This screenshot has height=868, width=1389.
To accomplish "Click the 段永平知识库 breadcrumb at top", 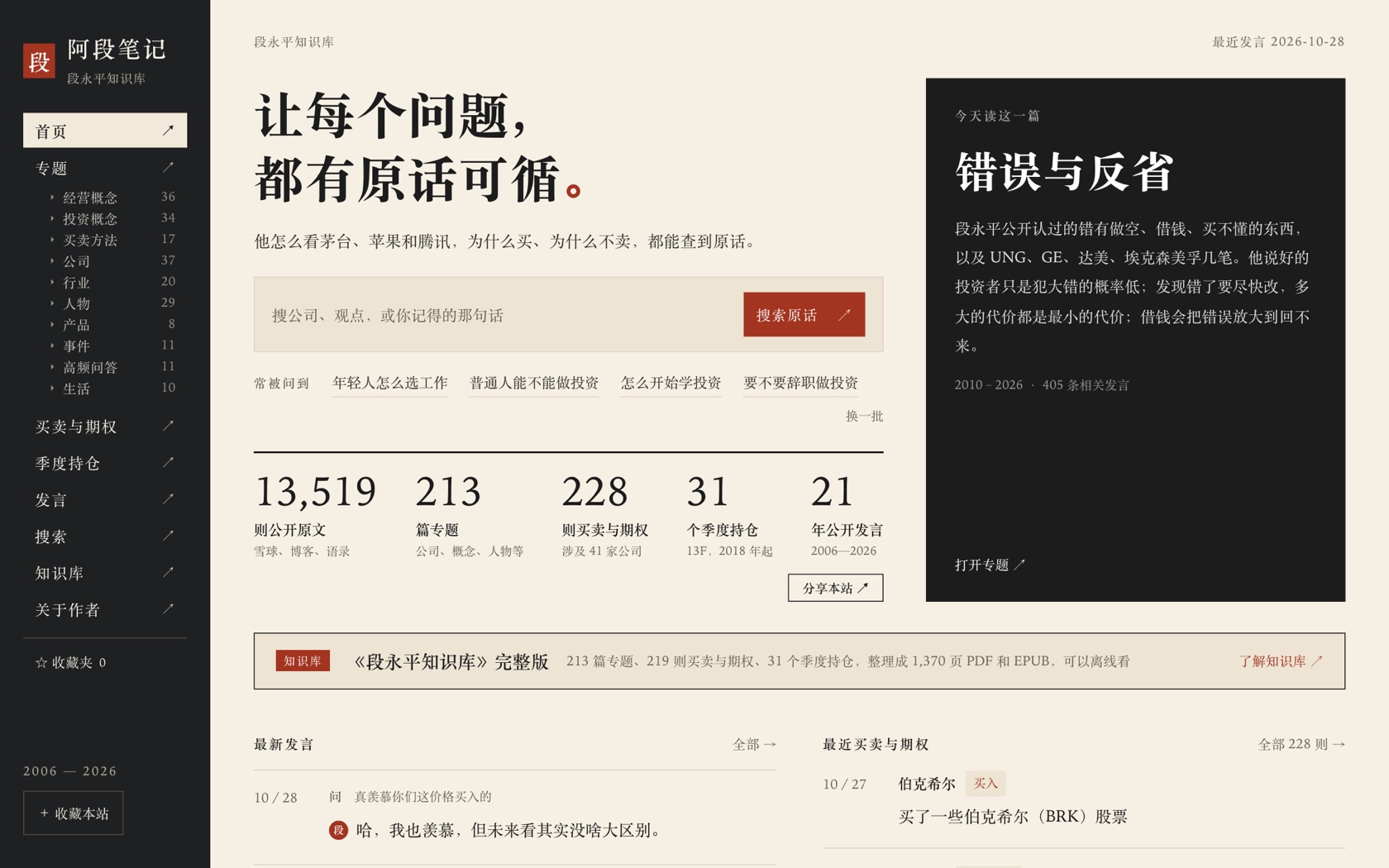I will 294,42.
